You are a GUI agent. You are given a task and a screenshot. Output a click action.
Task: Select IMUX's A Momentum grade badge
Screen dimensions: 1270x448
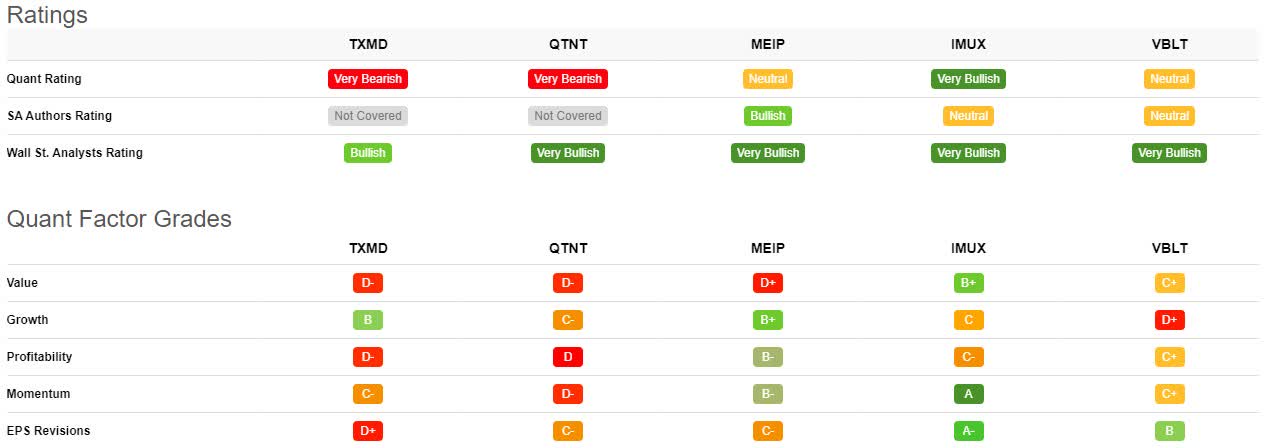click(968, 394)
